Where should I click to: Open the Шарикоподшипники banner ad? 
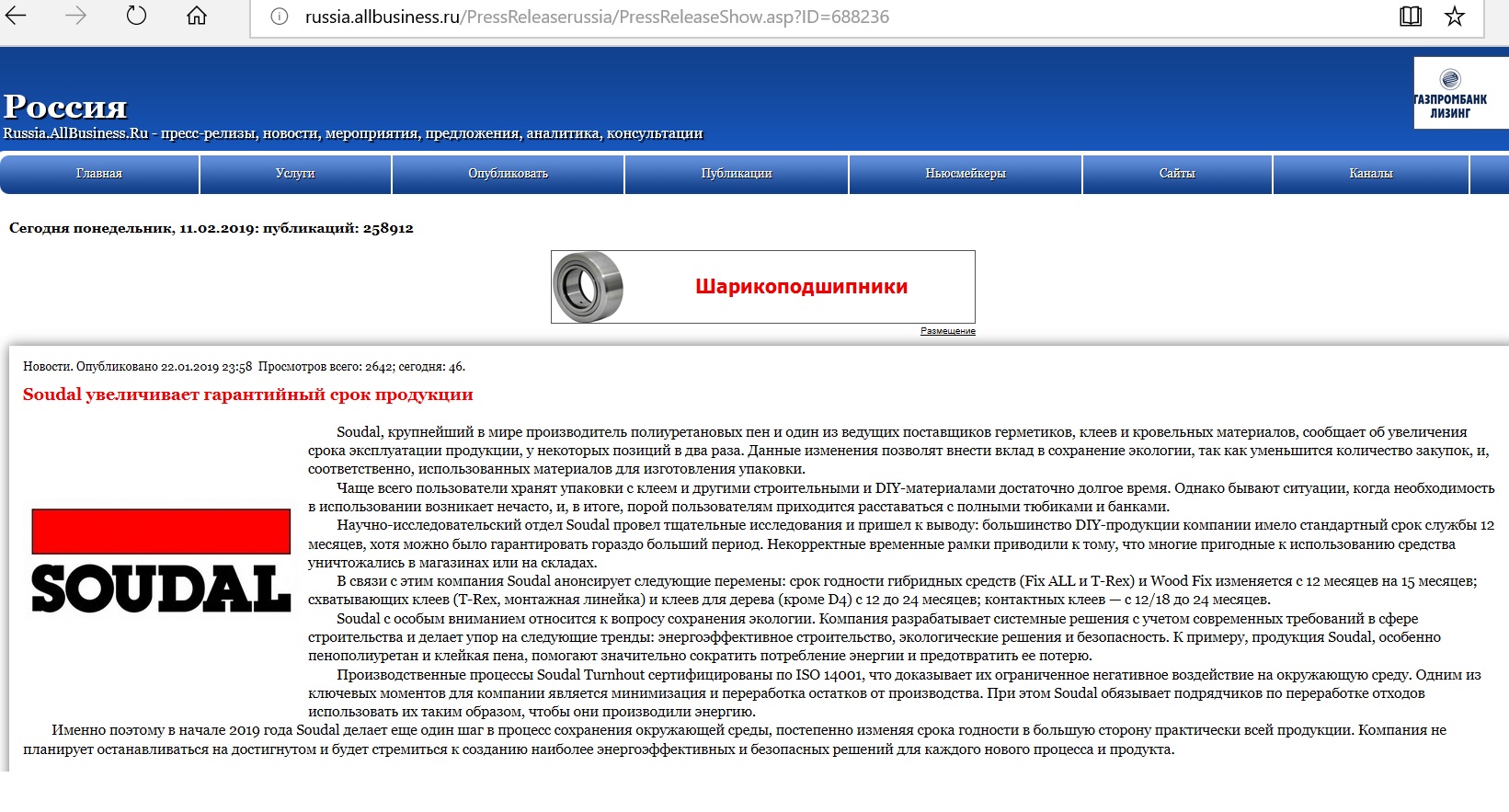coord(763,287)
